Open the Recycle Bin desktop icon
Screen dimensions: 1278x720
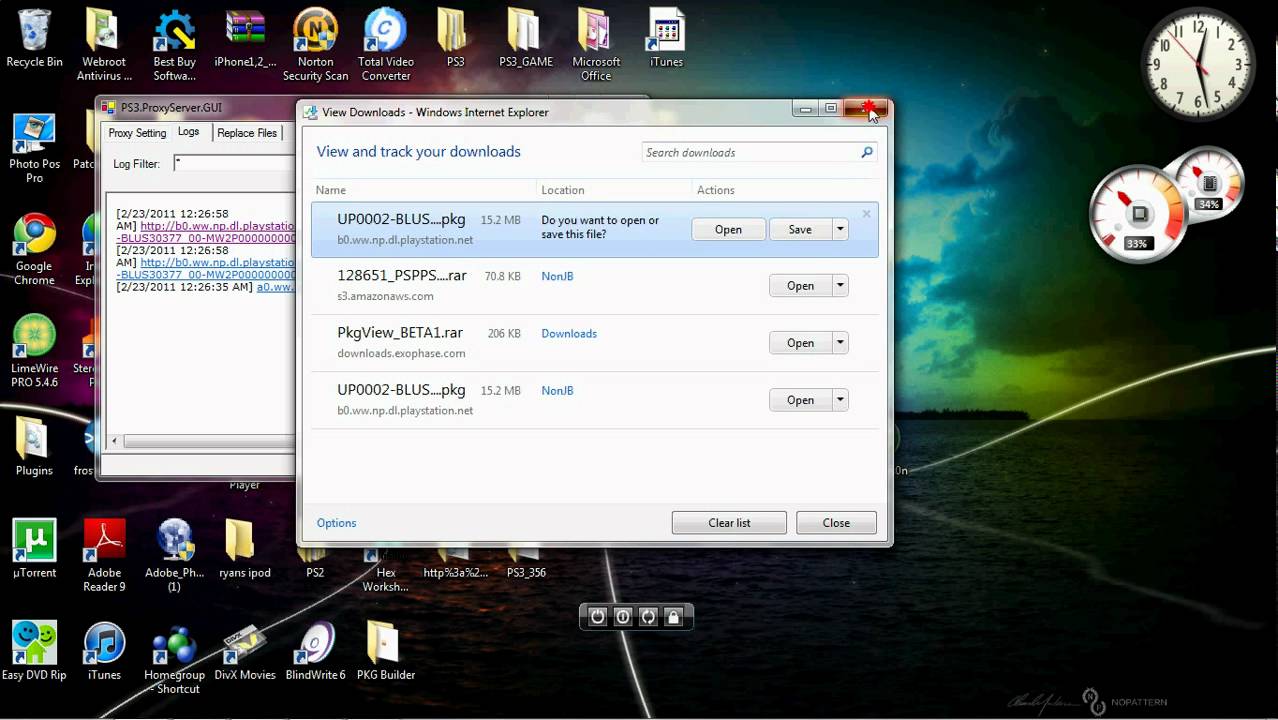(34, 38)
